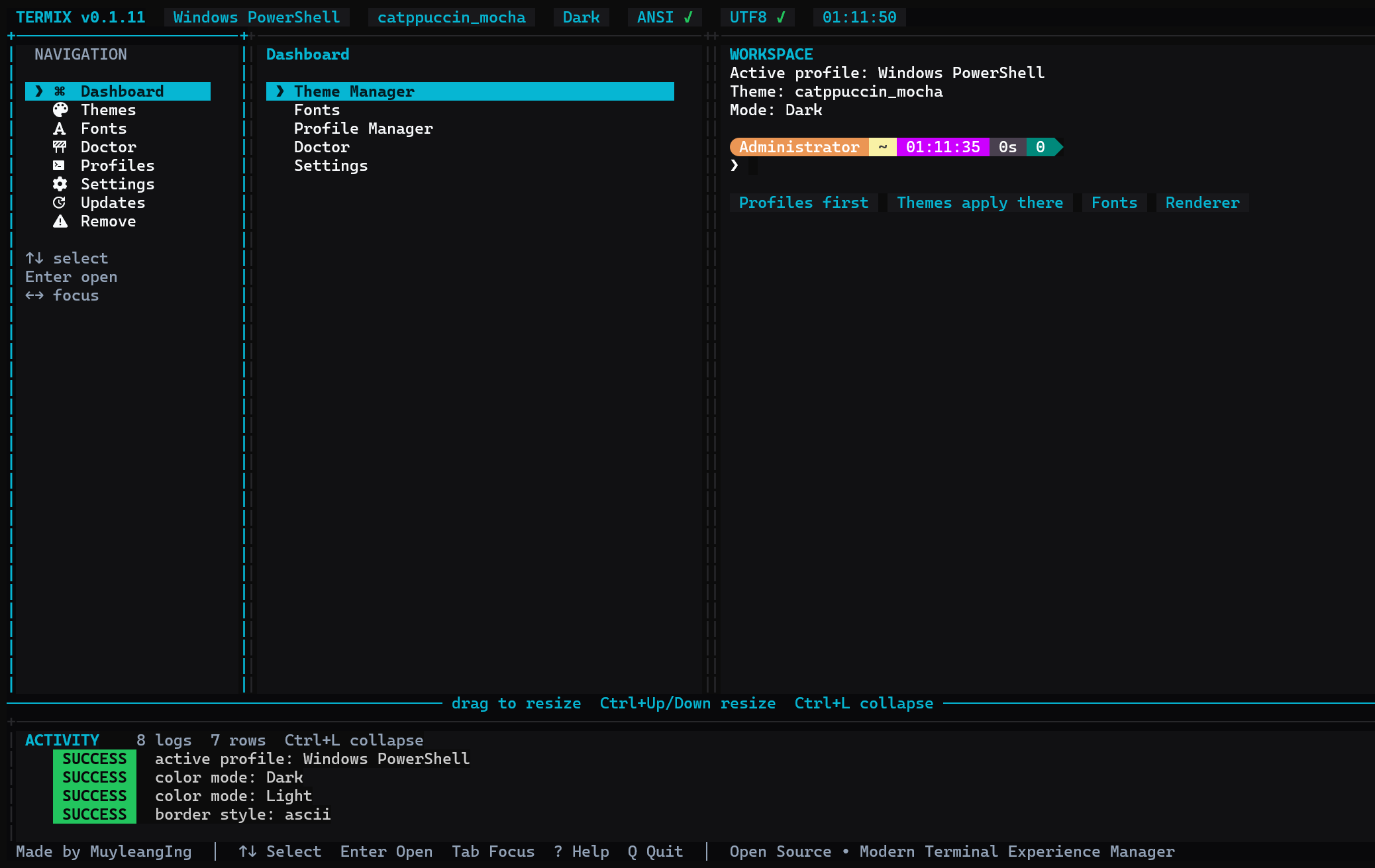Click the log entry color mode: Dark

tap(229, 777)
